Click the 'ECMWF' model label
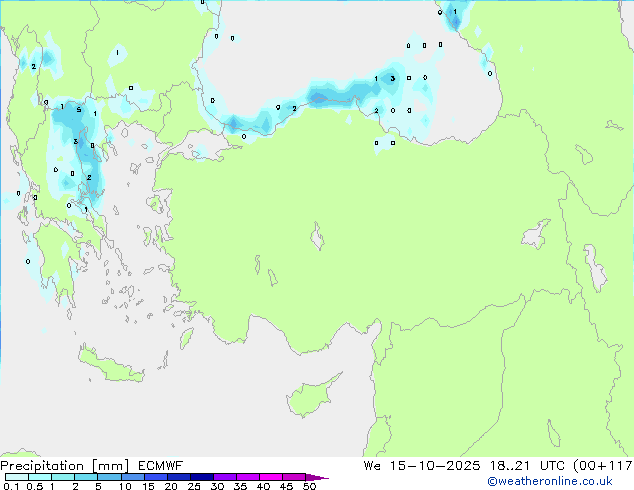Viewport: 634px width, 490px height. (x=161, y=466)
